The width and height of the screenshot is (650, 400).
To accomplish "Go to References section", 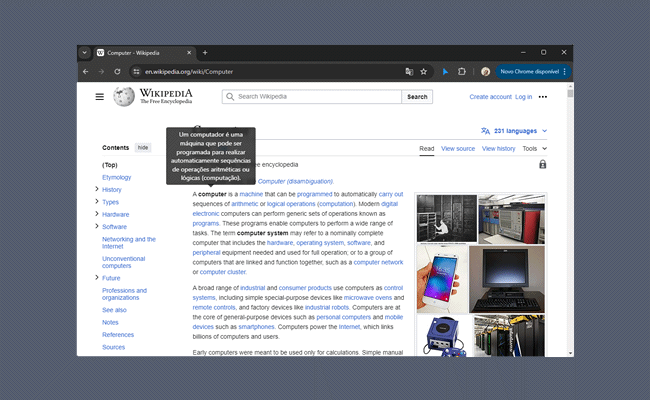I will (118, 335).
